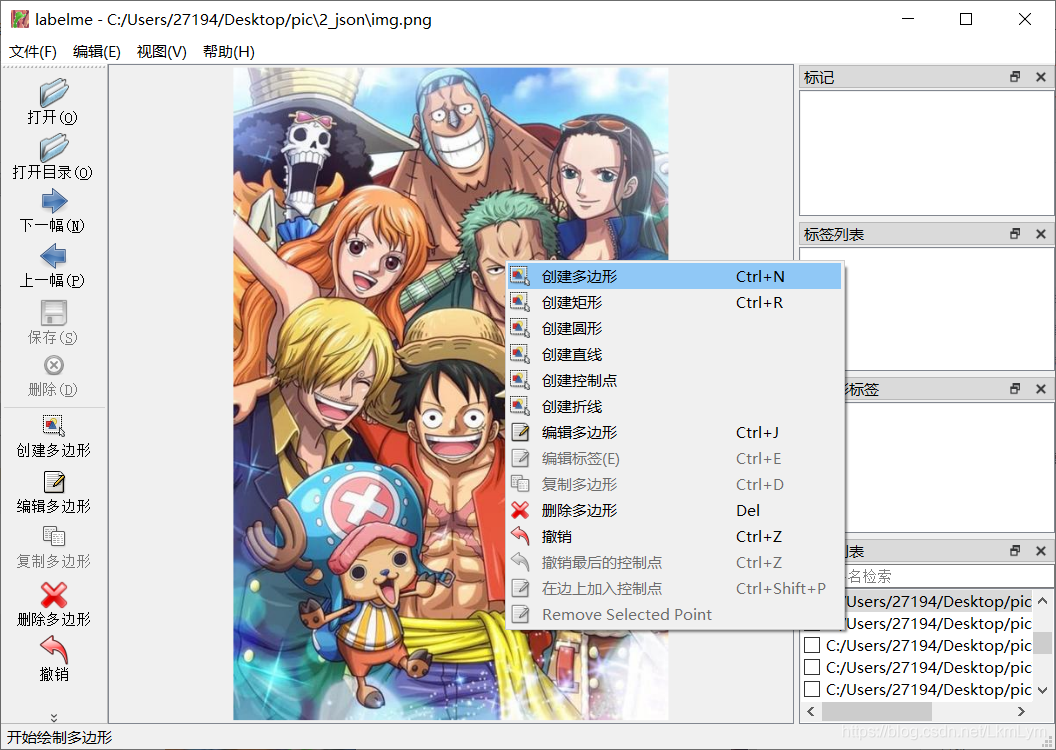The width and height of the screenshot is (1056, 750).
Task: Click the Save (保存) floppy disk icon
Action: click(x=53, y=312)
